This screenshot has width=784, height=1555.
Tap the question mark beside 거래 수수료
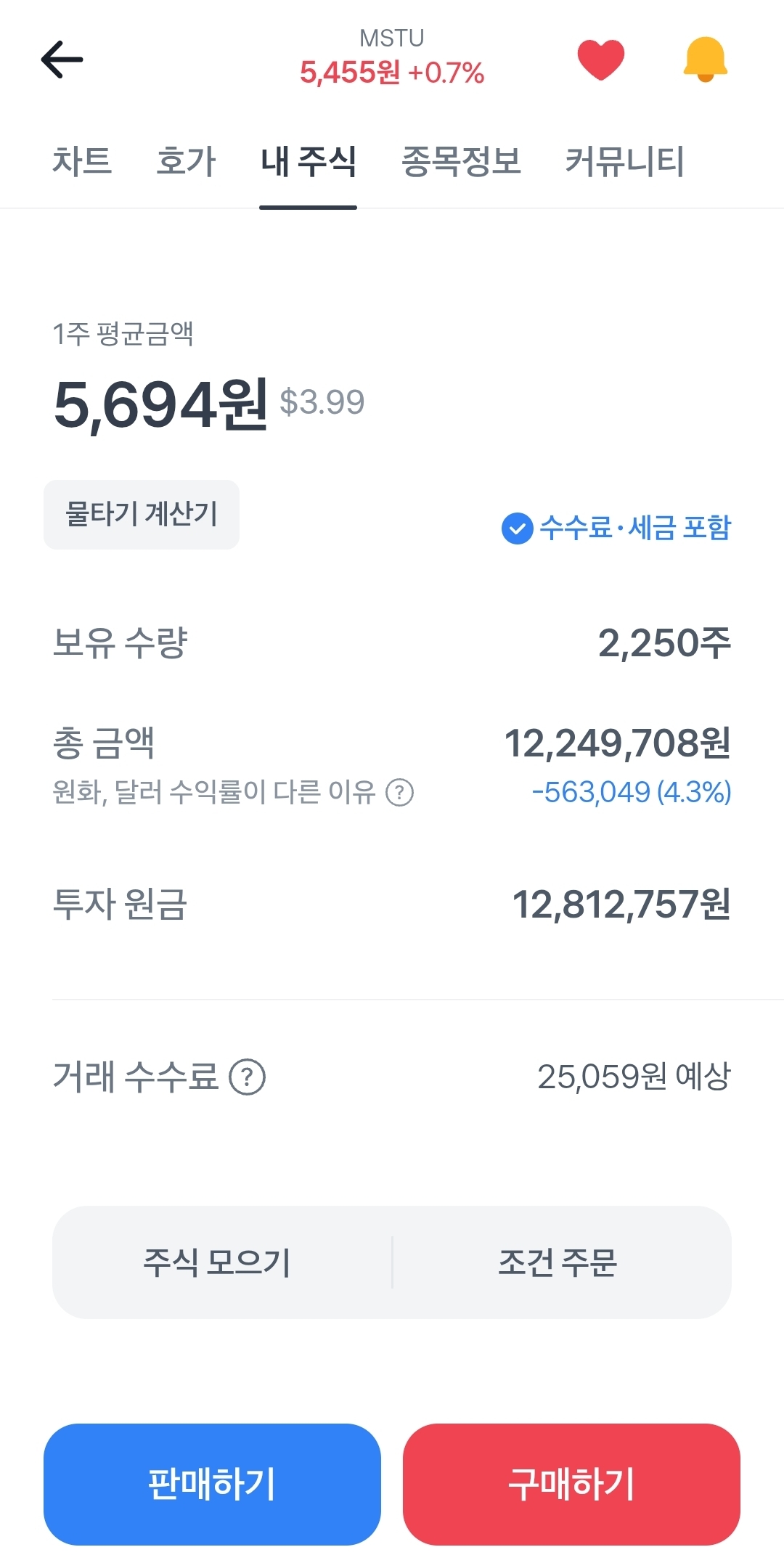point(248,1077)
